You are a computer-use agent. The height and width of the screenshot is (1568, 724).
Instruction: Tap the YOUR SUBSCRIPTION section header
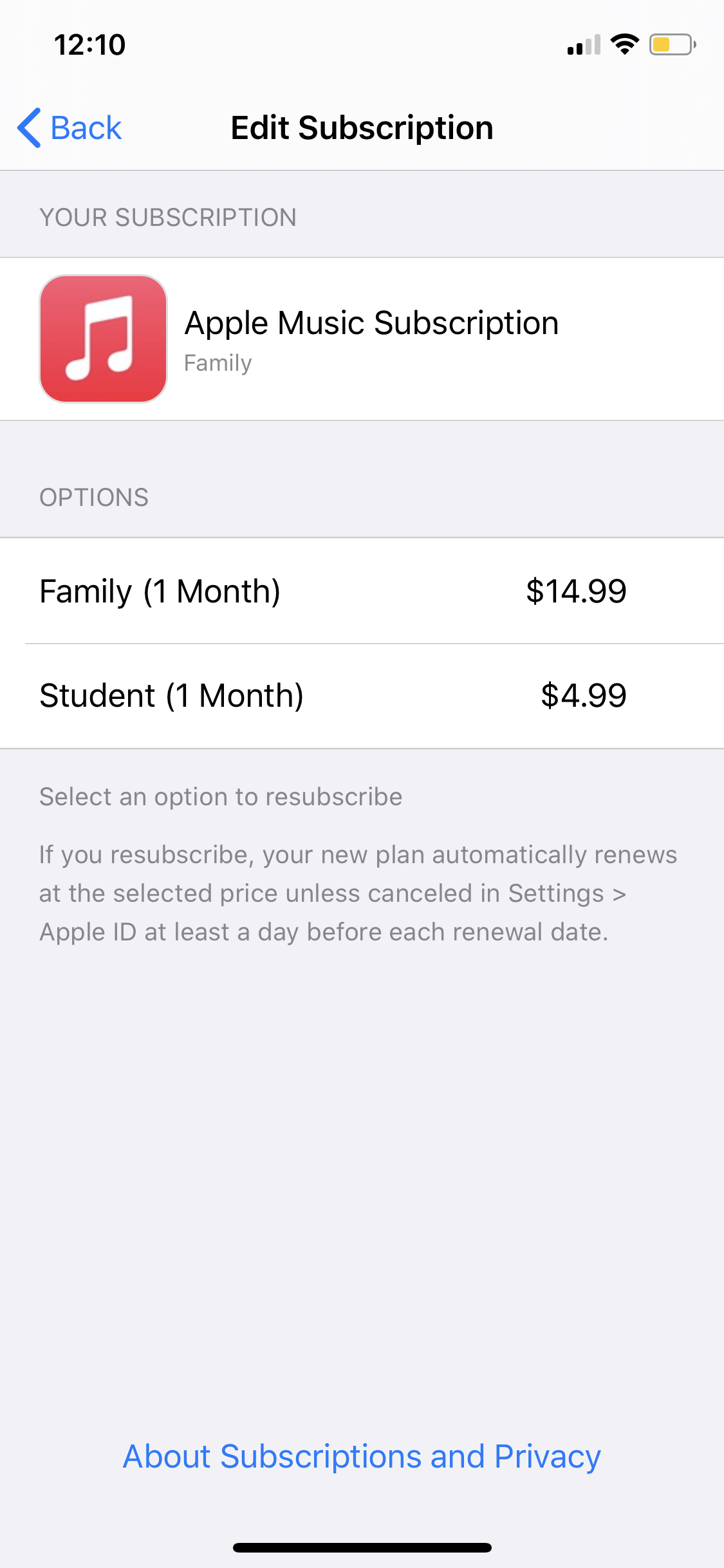[168, 218]
